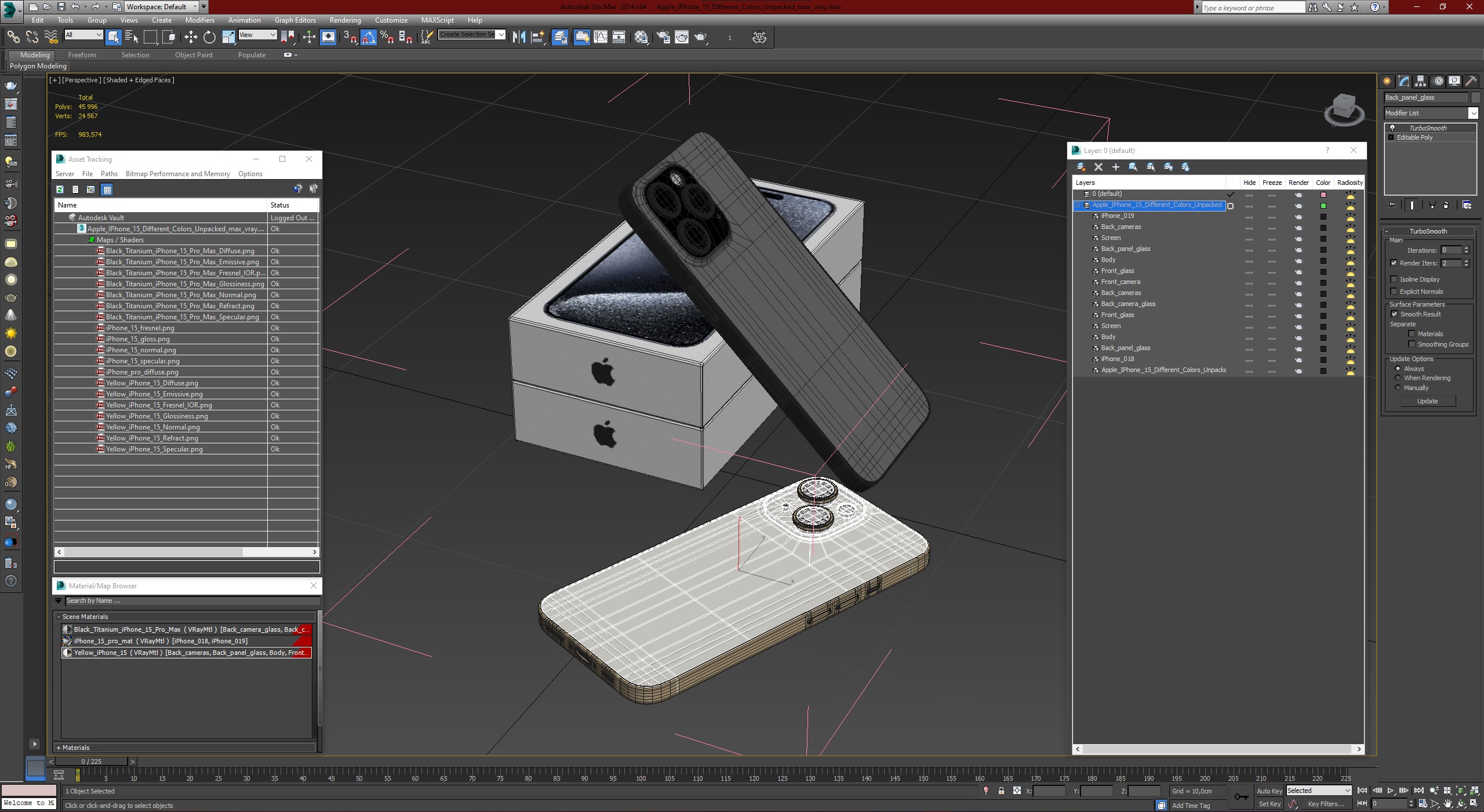Activate the Select Object tool

click(x=113, y=37)
